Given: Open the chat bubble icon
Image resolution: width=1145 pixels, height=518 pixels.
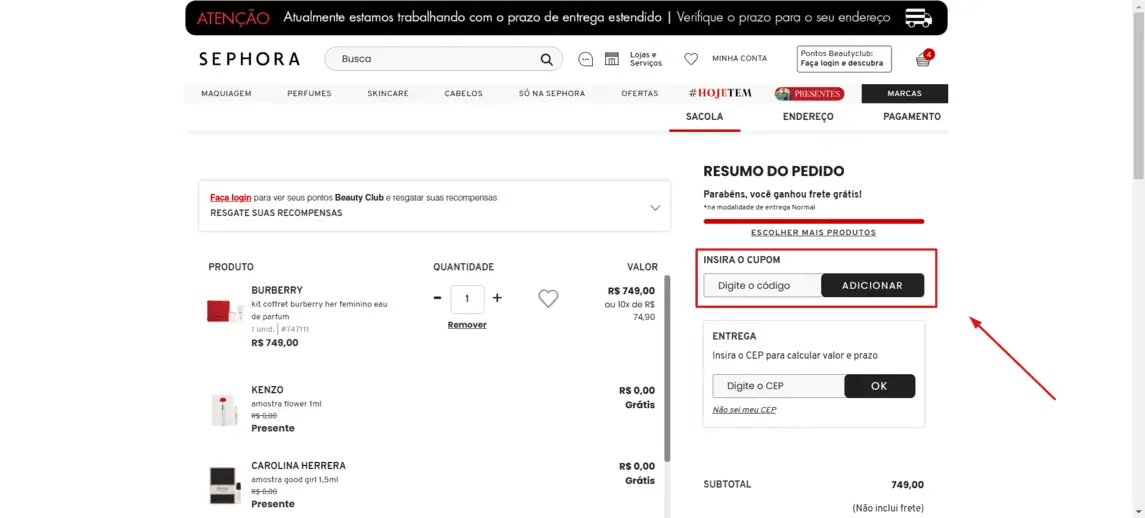Looking at the screenshot, I should point(586,59).
